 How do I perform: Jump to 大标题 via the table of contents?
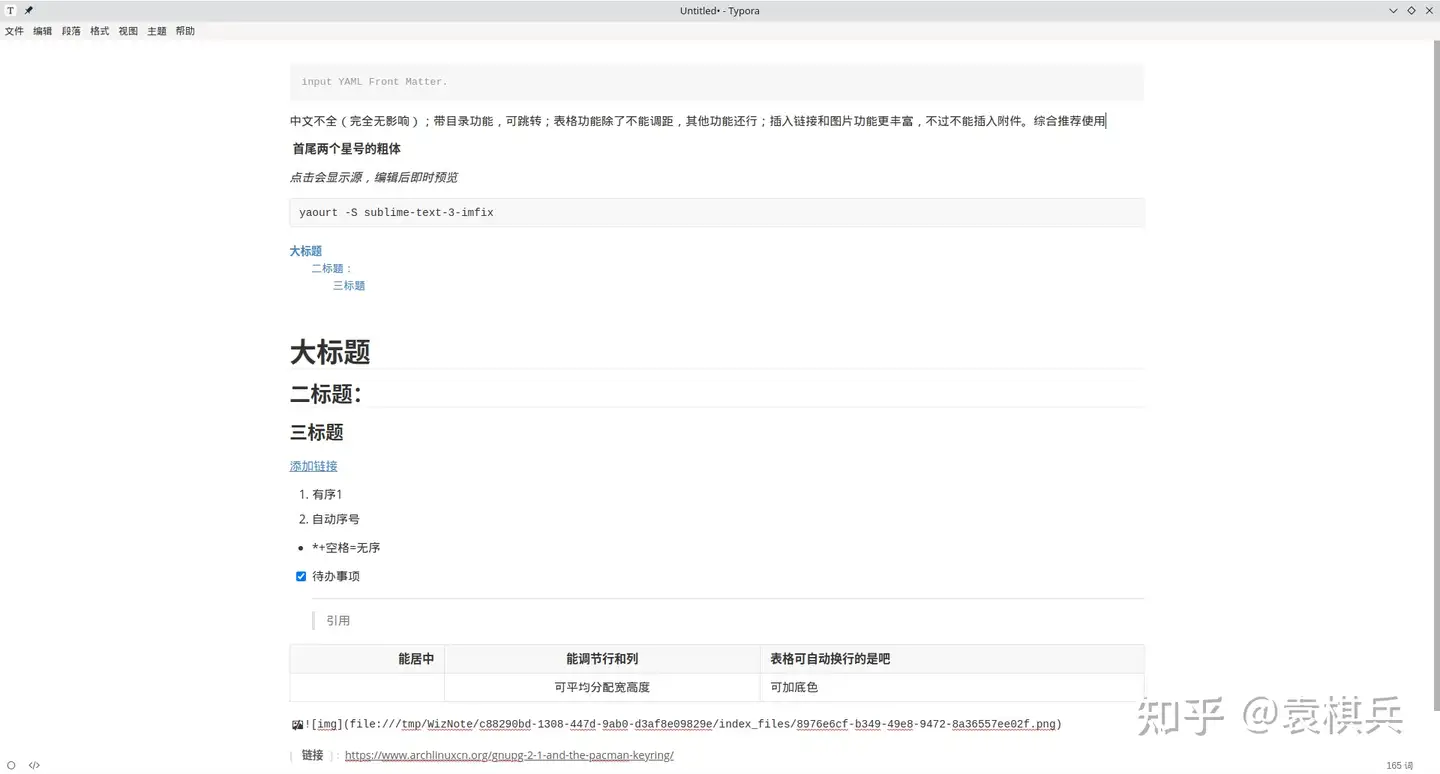[306, 251]
